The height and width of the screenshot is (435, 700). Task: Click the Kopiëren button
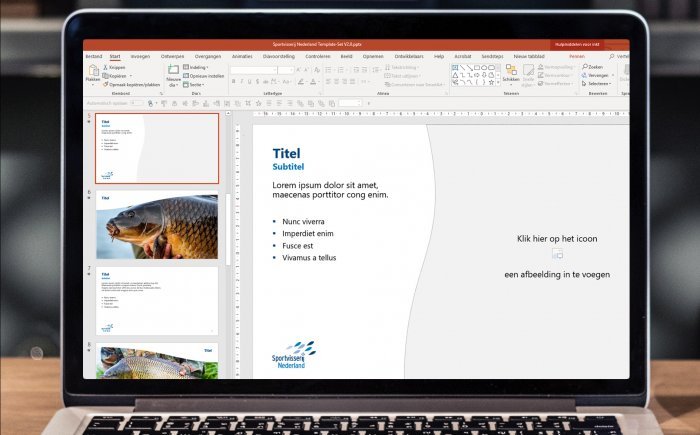(107, 76)
